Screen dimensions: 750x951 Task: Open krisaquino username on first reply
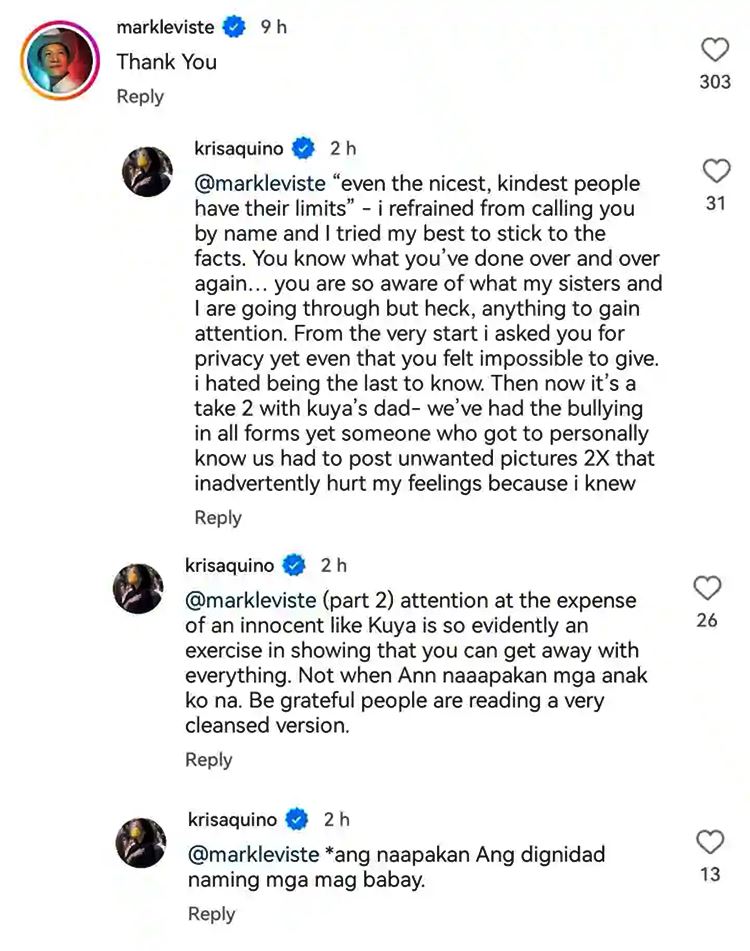point(239,149)
